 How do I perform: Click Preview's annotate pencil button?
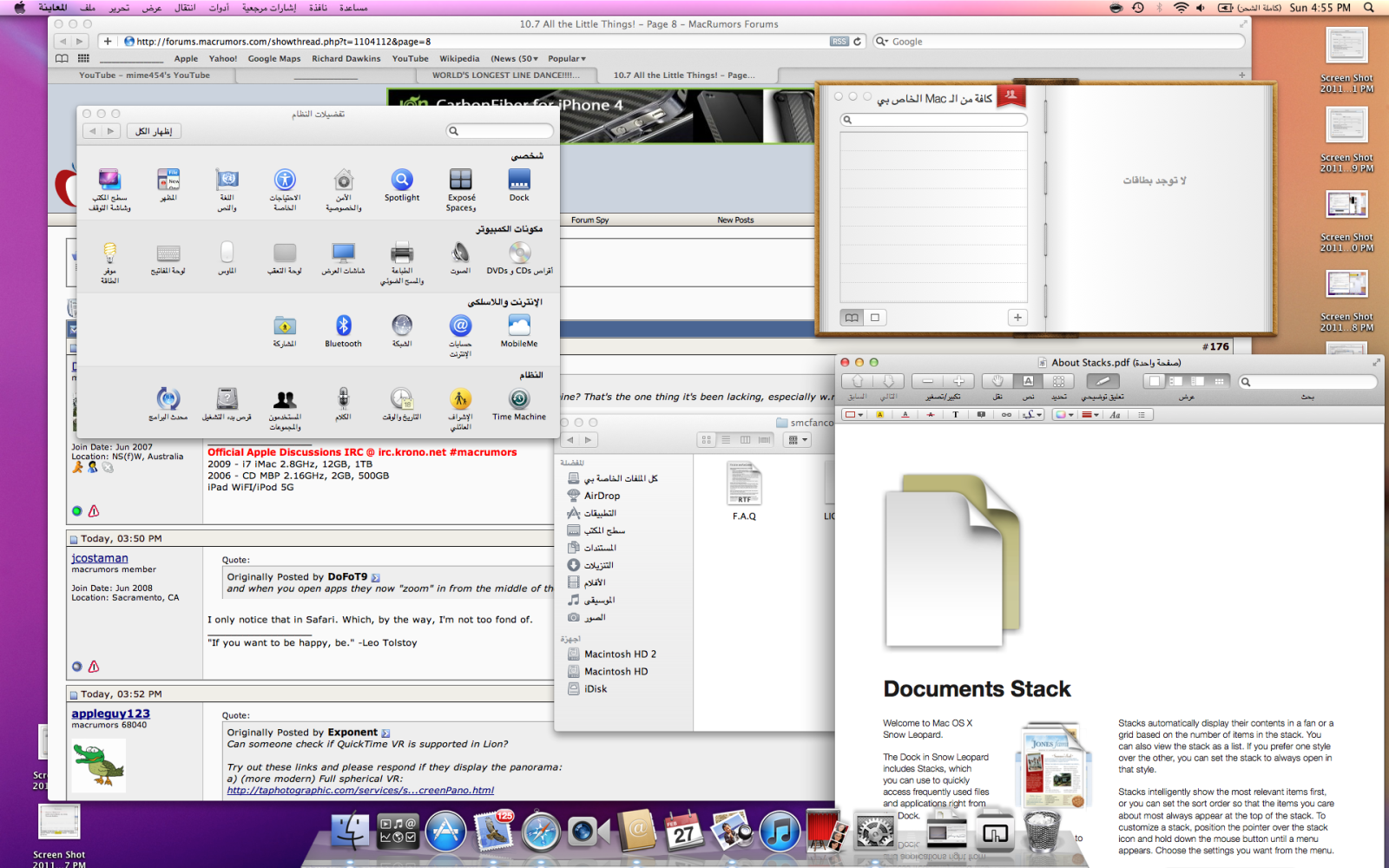[1103, 381]
